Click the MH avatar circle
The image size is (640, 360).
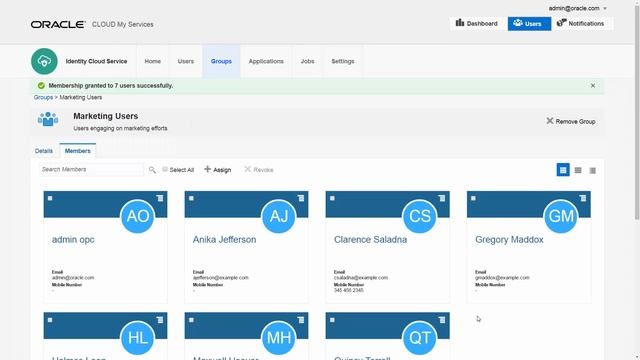point(279,338)
